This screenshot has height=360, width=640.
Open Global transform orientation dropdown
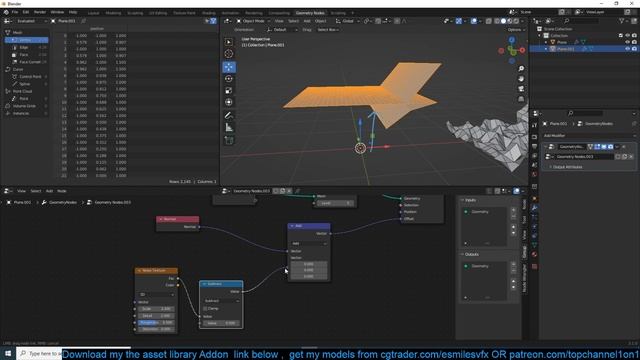[347, 21]
